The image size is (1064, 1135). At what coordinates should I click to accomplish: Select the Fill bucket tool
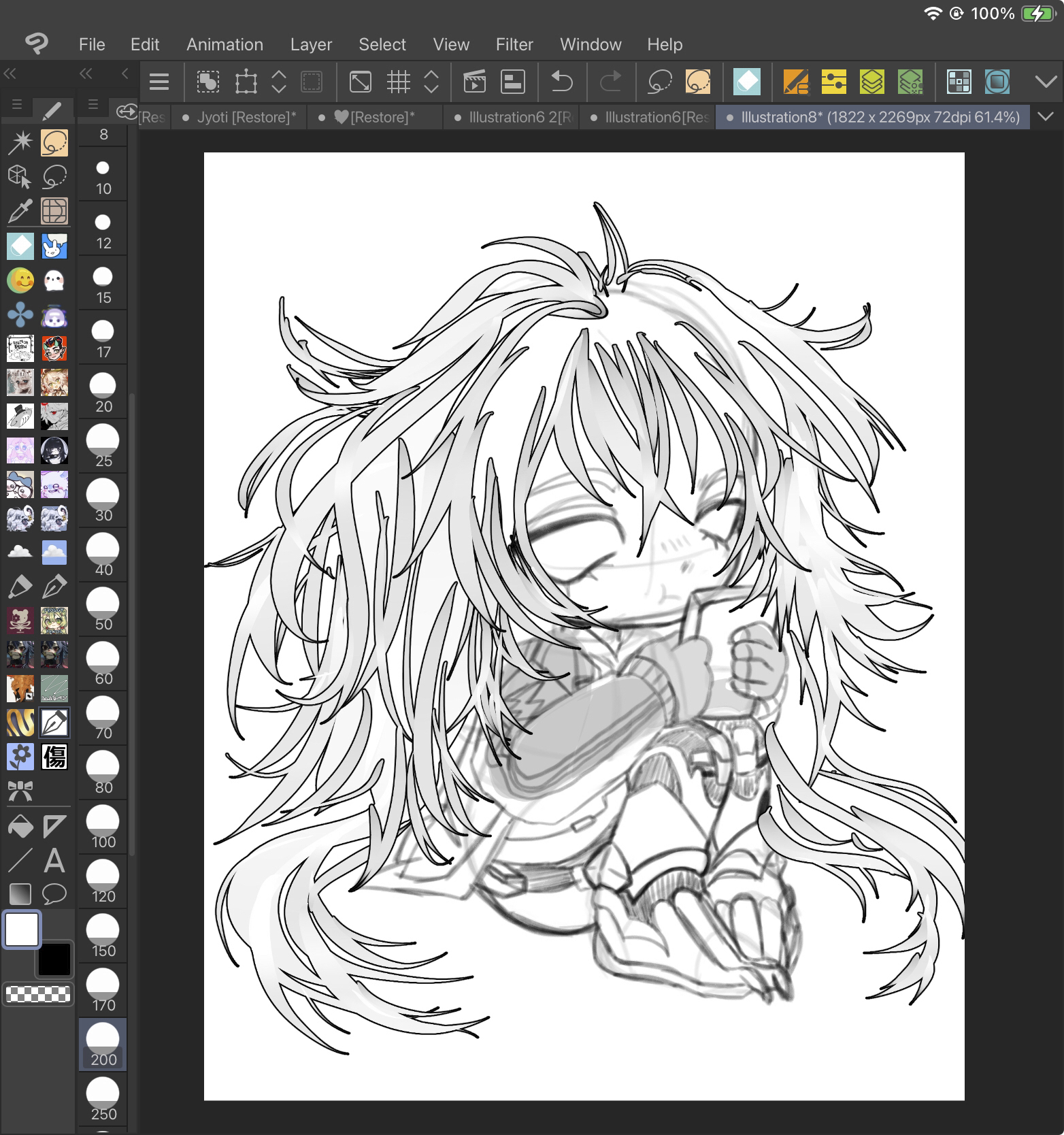click(20, 827)
